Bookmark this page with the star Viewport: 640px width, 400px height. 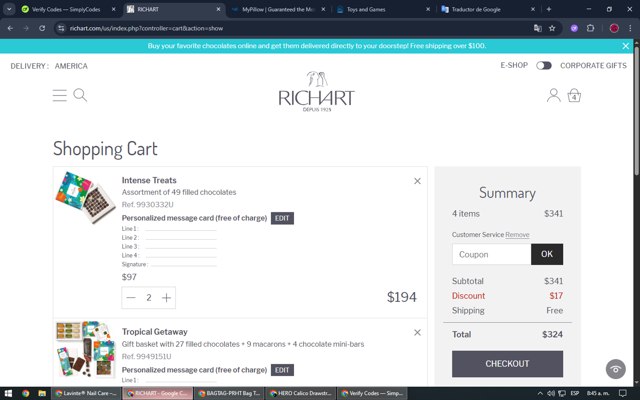click(x=552, y=28)
